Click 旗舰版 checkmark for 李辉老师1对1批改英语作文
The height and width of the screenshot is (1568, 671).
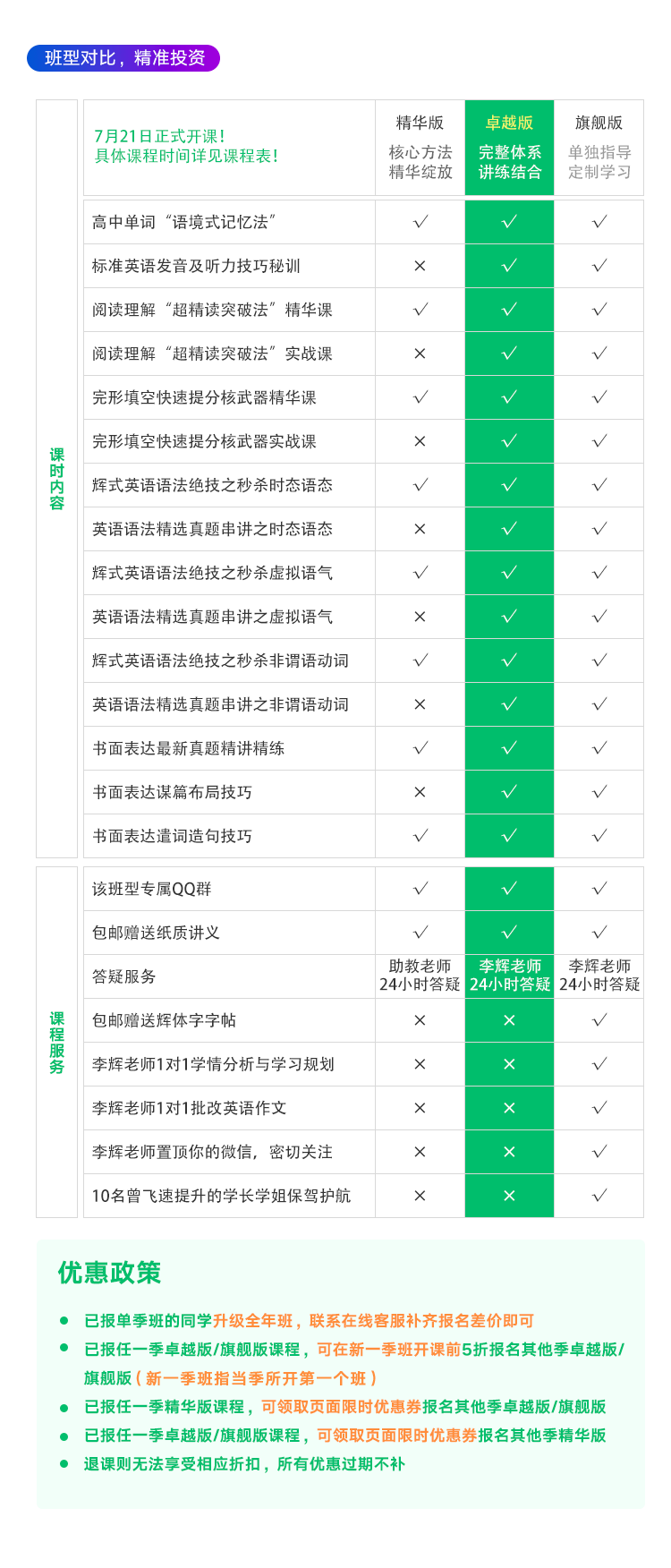point(599,1108)
